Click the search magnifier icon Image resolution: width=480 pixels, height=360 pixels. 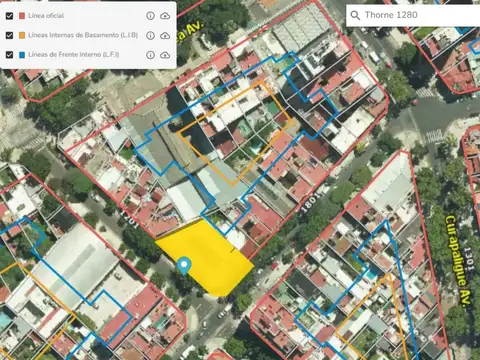355,15
